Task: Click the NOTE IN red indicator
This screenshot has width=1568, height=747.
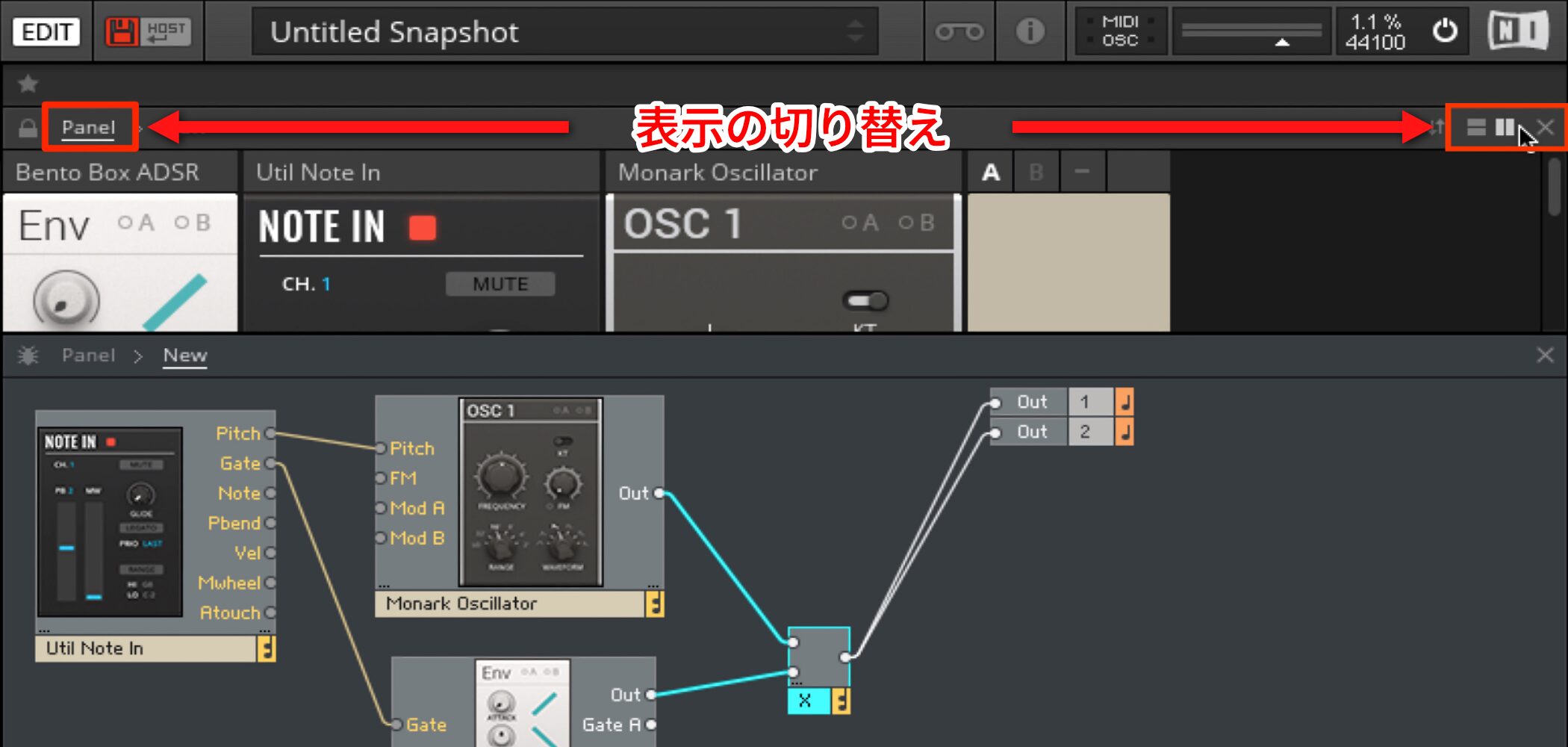Action: pos(423,228)
